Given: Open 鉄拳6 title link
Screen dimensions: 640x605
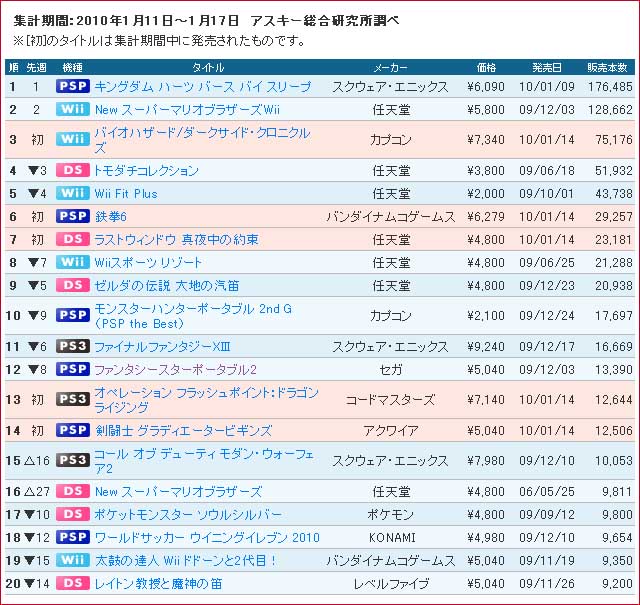Looking at the screenshot, I should click(111, 216).
